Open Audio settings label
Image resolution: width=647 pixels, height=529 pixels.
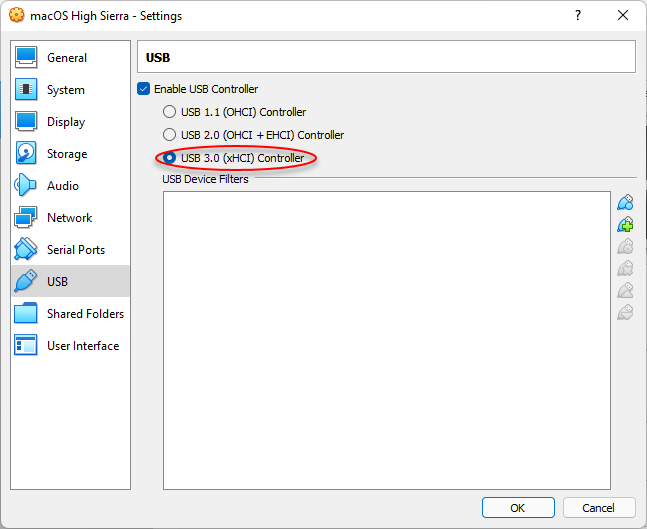tap(63, 186)
